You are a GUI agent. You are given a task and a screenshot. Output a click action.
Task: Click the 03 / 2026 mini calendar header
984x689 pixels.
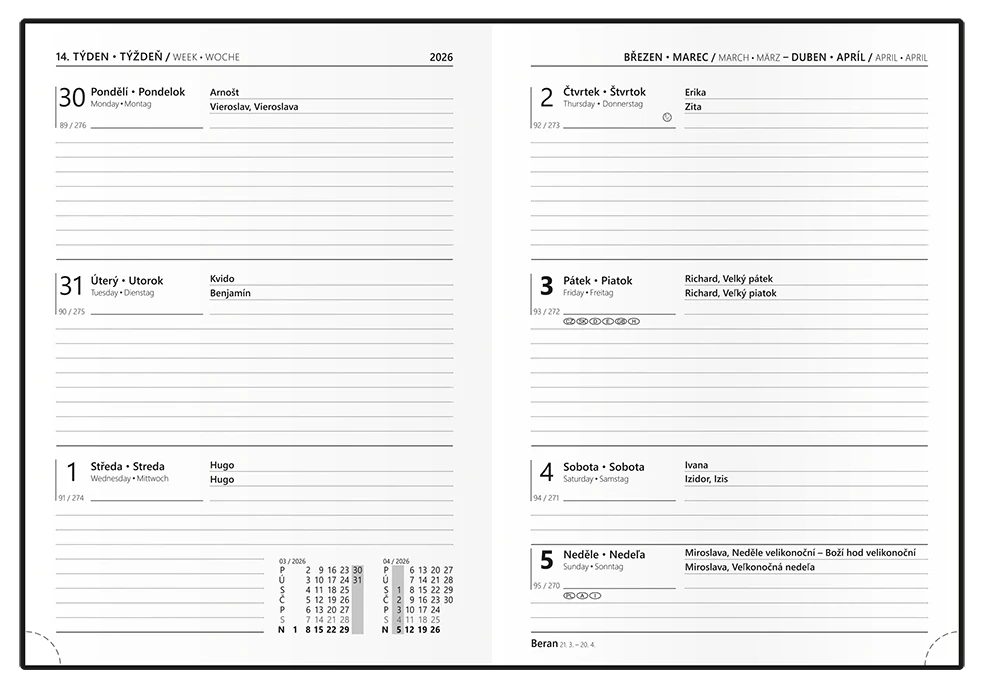292,561
